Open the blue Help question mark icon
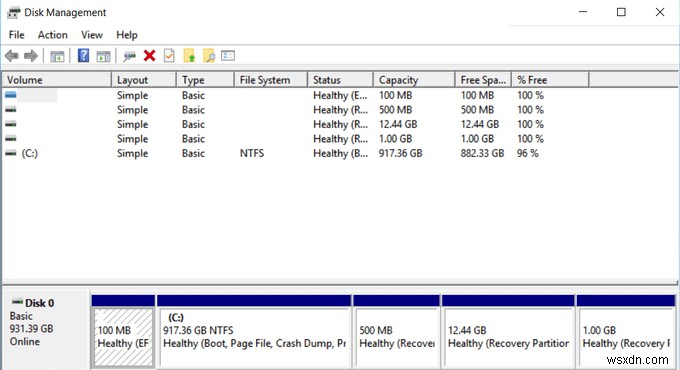 point(83,56)
